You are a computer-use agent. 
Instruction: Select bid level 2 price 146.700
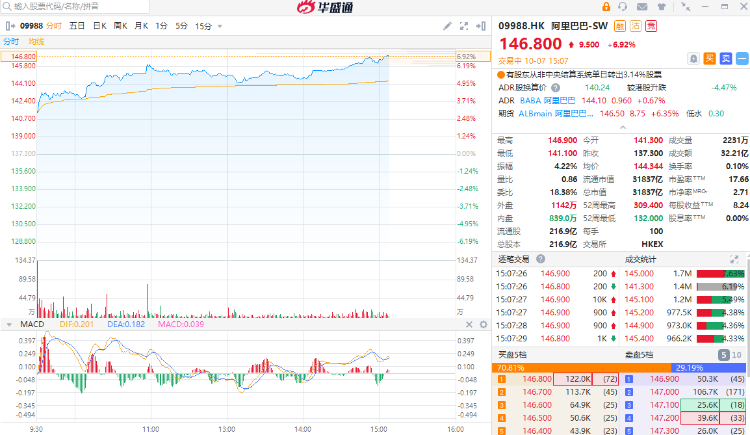click(x=537, y=392)
